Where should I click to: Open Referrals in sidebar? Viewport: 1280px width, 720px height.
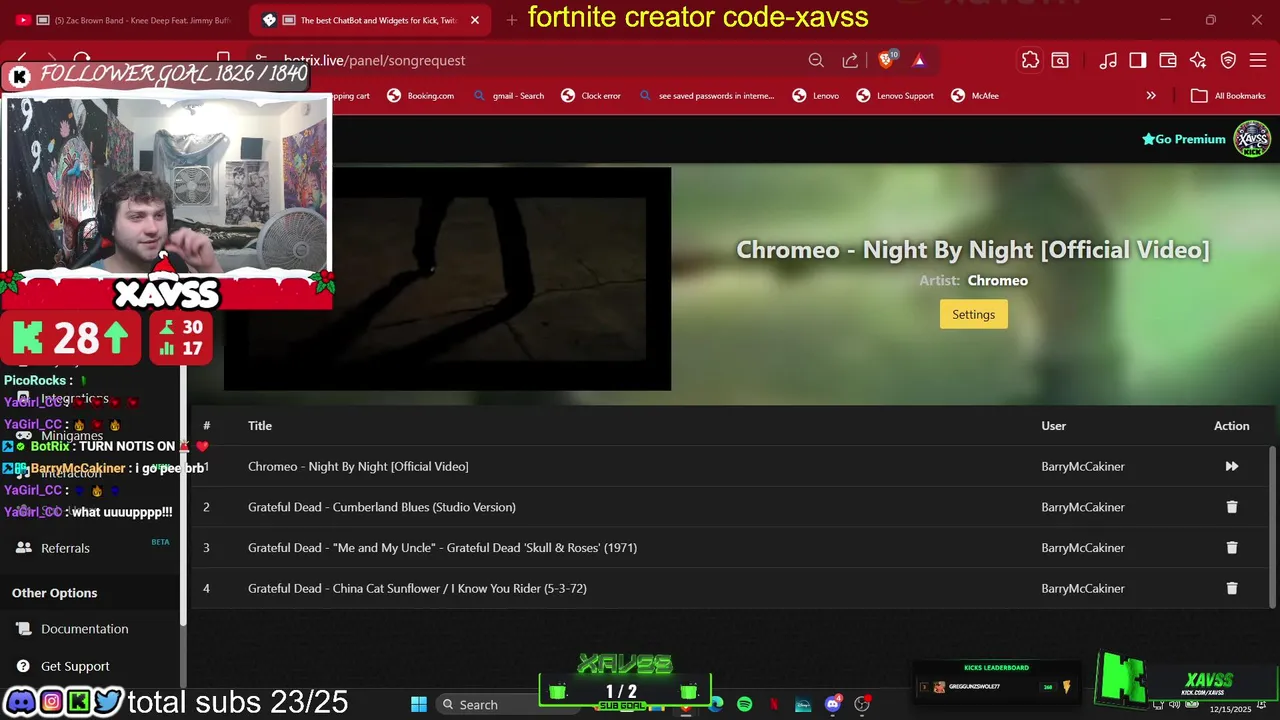pos(65,548)
